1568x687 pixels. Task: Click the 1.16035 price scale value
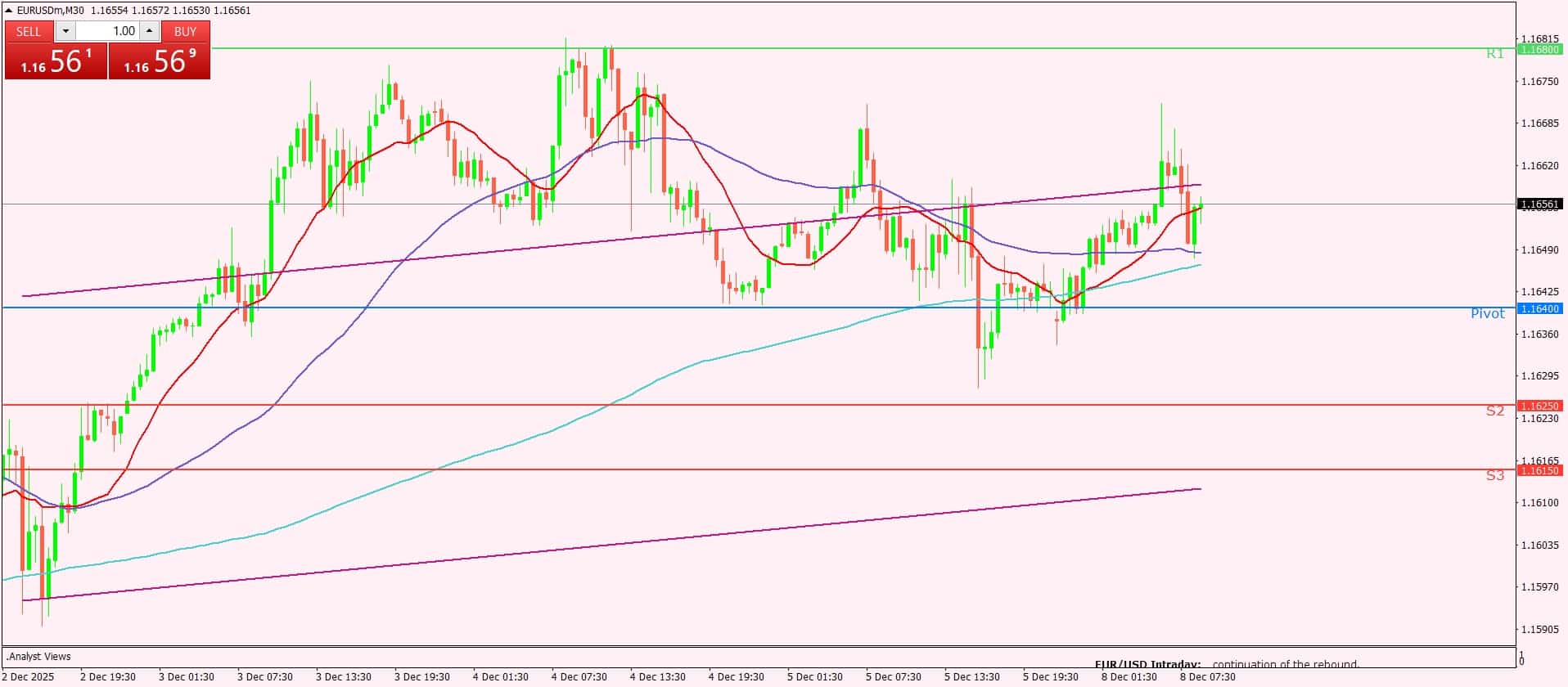1539,545
